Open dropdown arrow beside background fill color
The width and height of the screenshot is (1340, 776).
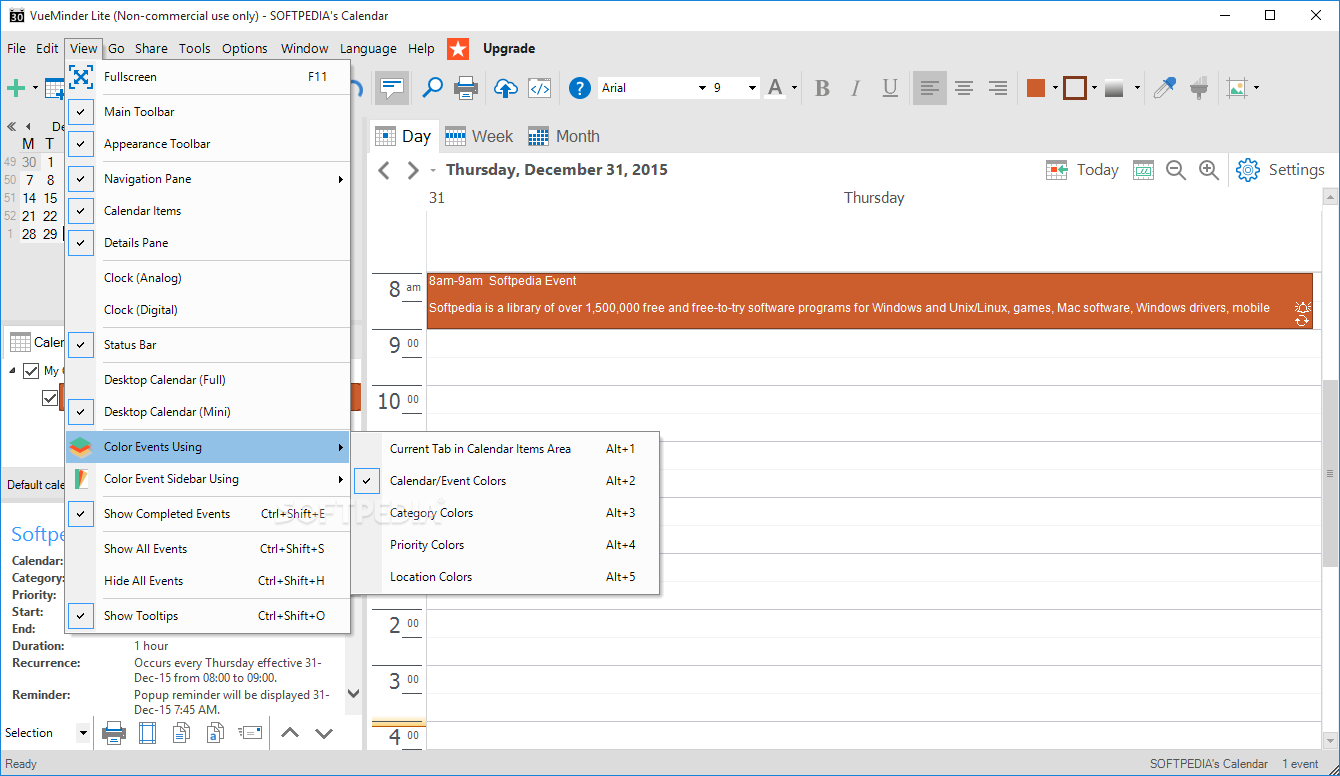pos(1055,88)
